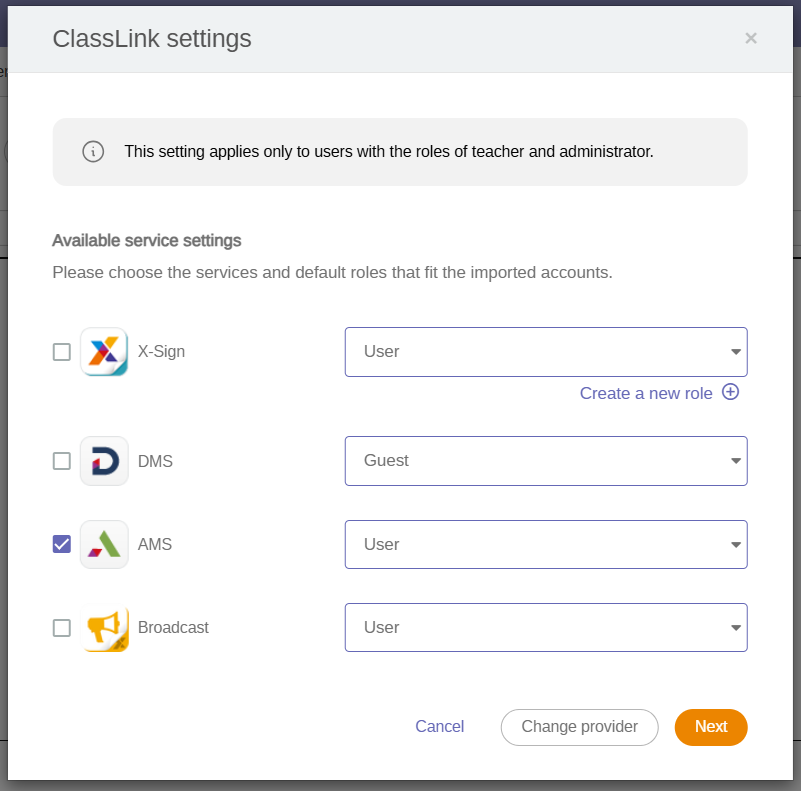Click the orange Next button
This screenshot has height=791, width=801.
711,727
